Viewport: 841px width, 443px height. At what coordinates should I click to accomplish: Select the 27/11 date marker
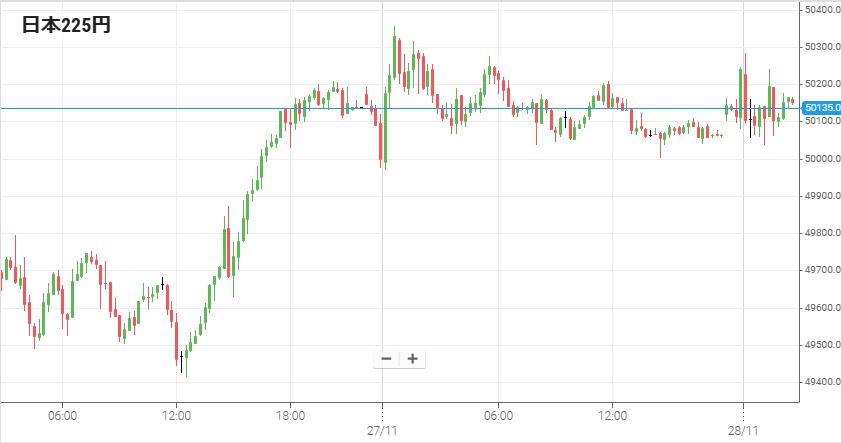pos(382,431)
